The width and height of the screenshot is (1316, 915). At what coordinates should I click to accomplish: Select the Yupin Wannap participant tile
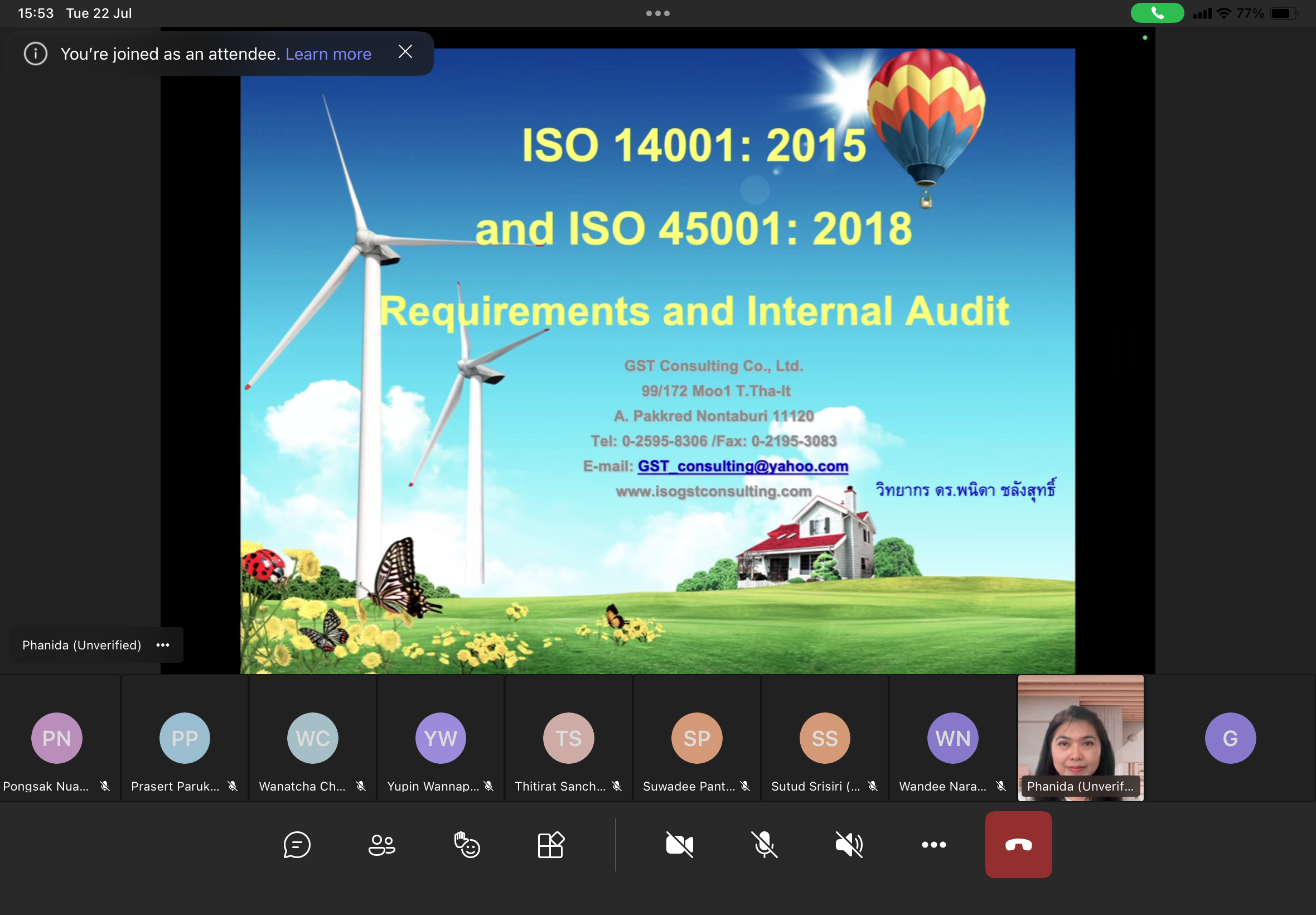click(440, 740)
